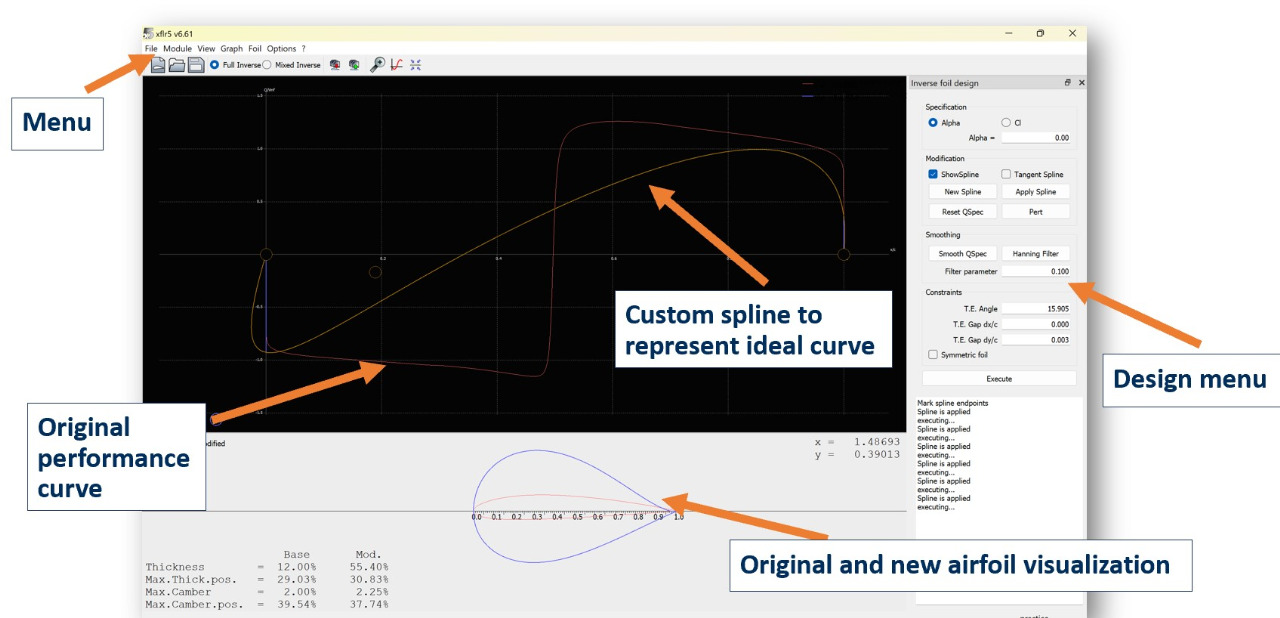Image resolution: width=1280 pixels, height=618 pixels.
Task: Click the red-arrow foil store icon in toolbar
Action: point(335,65)
